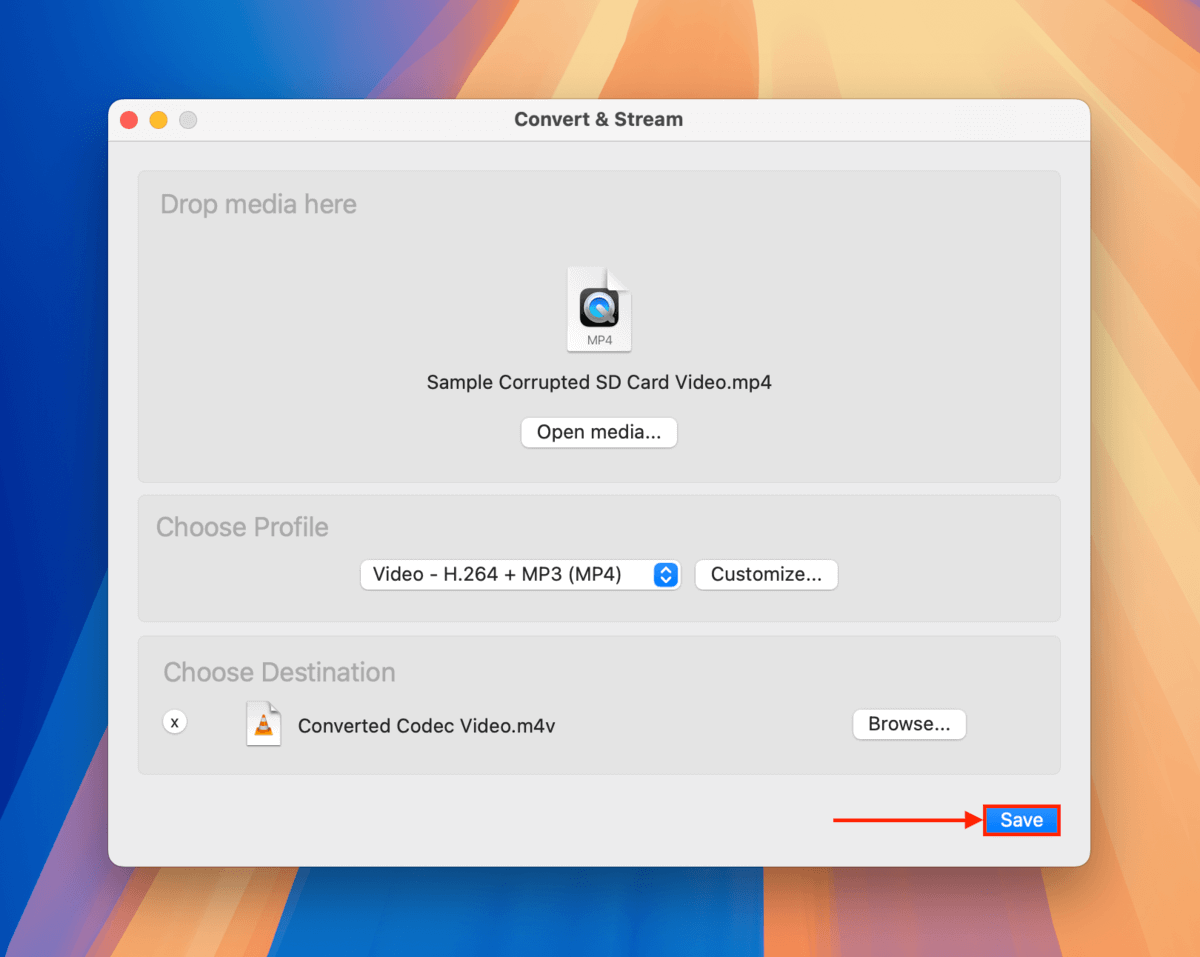The height and width of the screenshot is (957, 1200).
Task: Click the blue Save button
Action: (x=1021, y=820)
